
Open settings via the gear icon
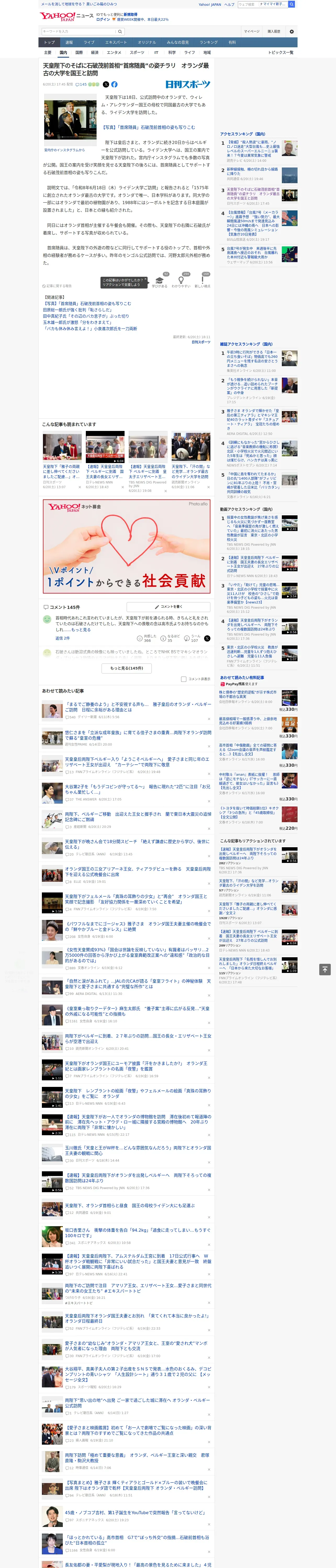(292, 32)
